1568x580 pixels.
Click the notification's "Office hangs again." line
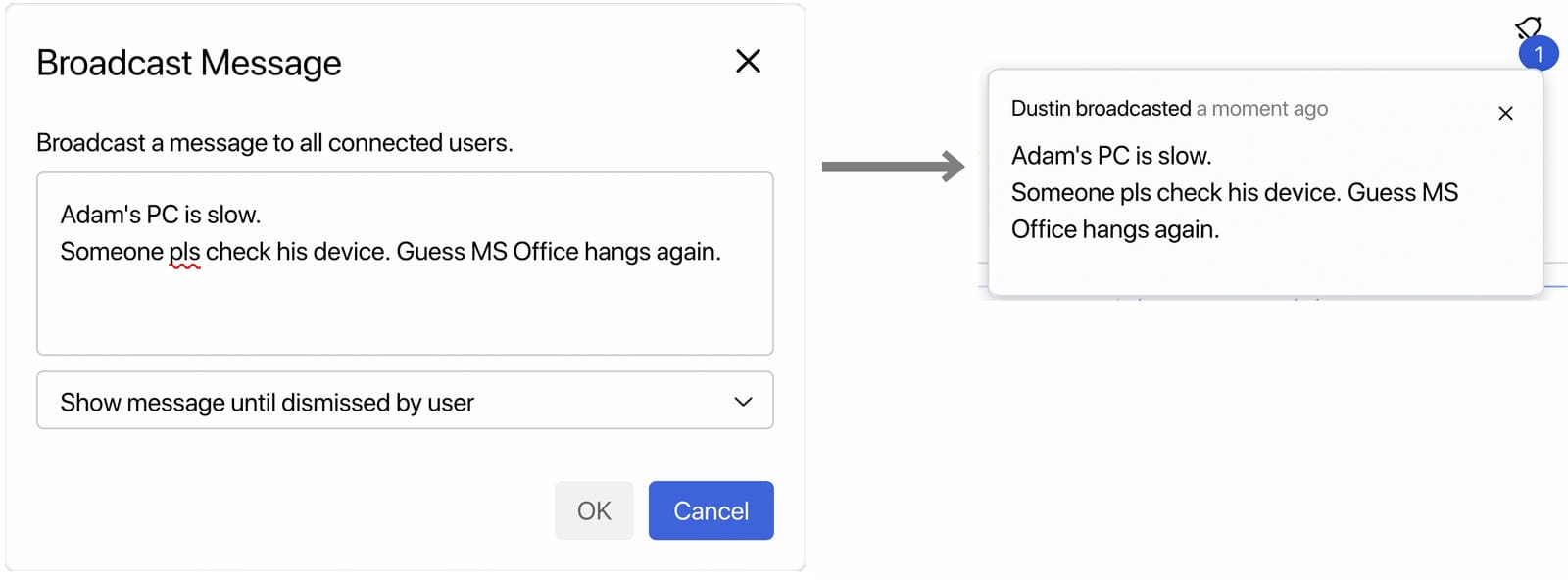(x=1115, y=230)
